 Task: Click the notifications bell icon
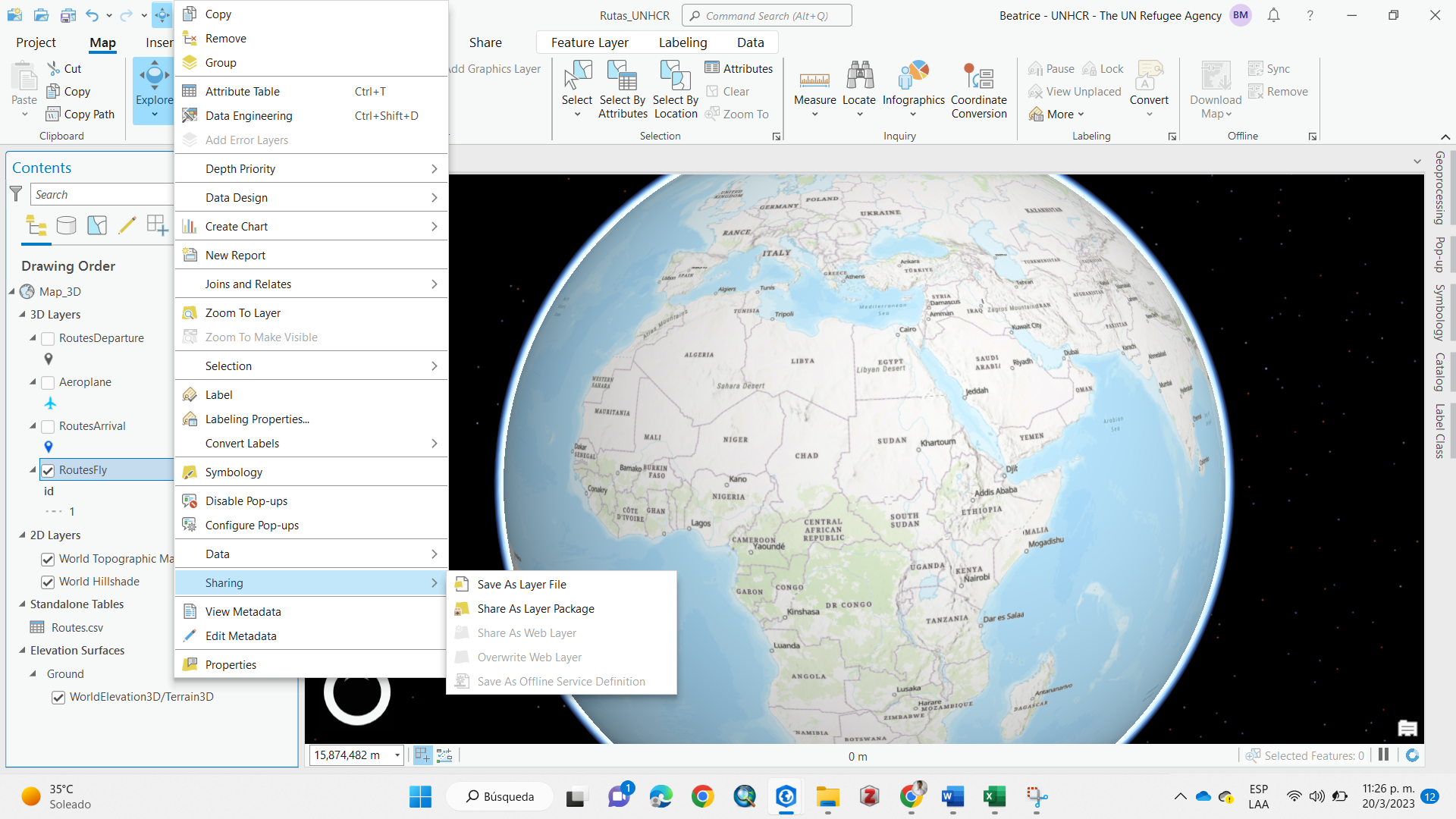click(1273, 15)
